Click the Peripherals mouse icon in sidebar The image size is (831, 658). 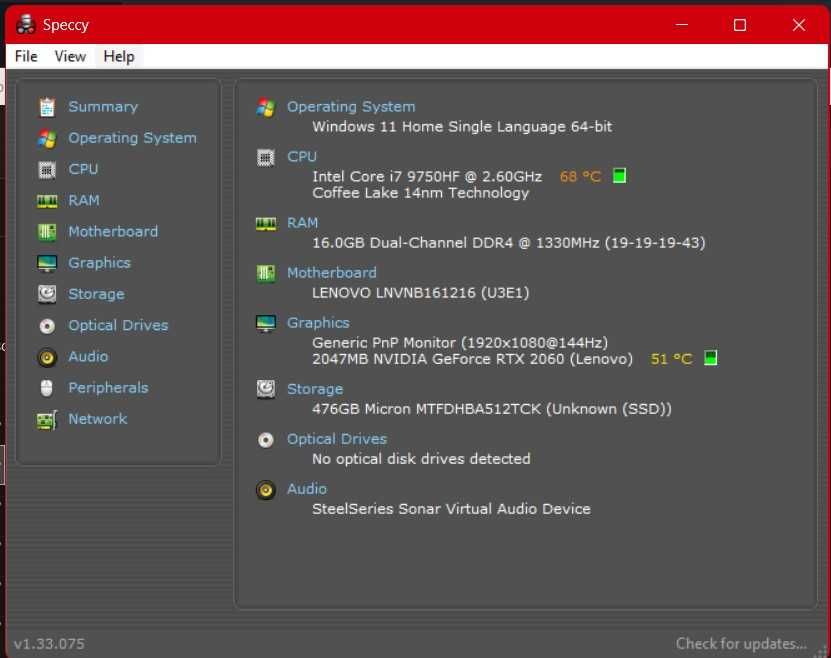[47, 388]
